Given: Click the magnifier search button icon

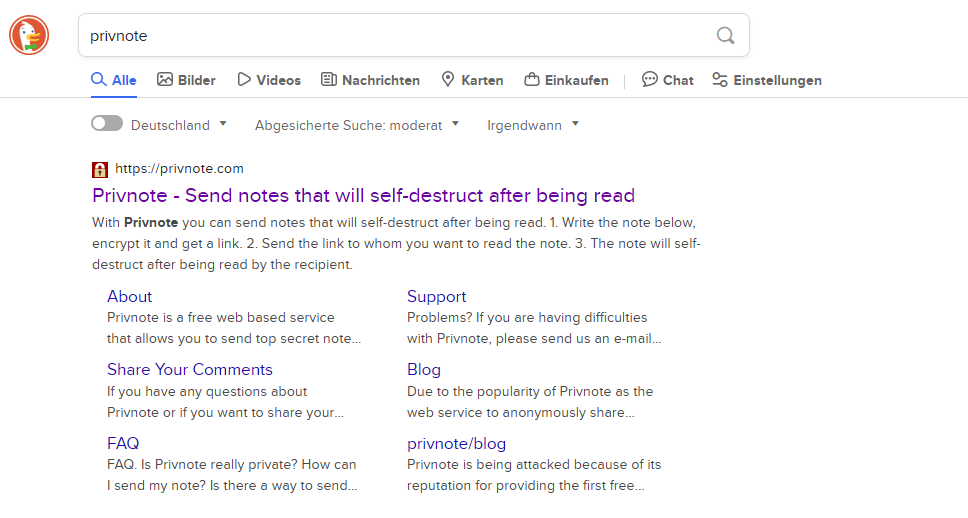Looking at the screenshot, I should click(725, 36).
